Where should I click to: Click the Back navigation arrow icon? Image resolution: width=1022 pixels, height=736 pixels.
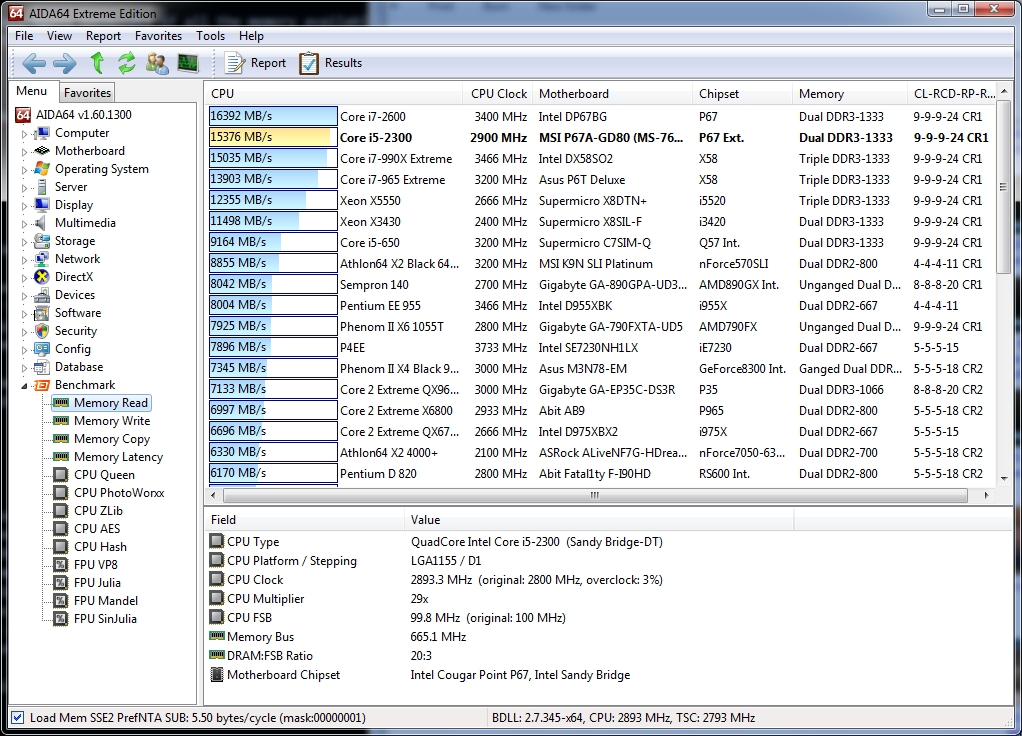34,63
